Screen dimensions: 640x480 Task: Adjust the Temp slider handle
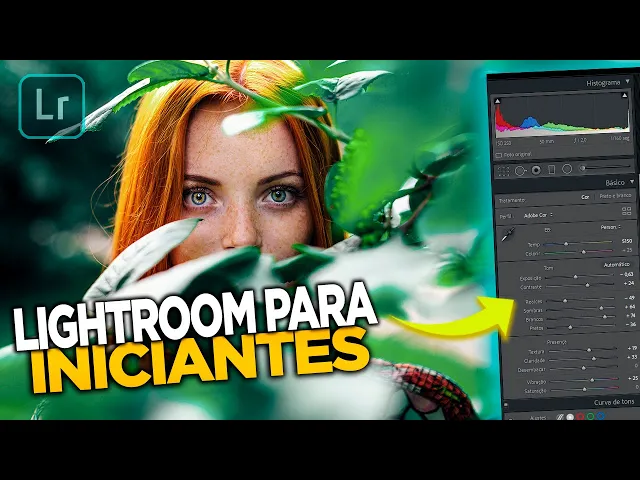coord(566,244)
